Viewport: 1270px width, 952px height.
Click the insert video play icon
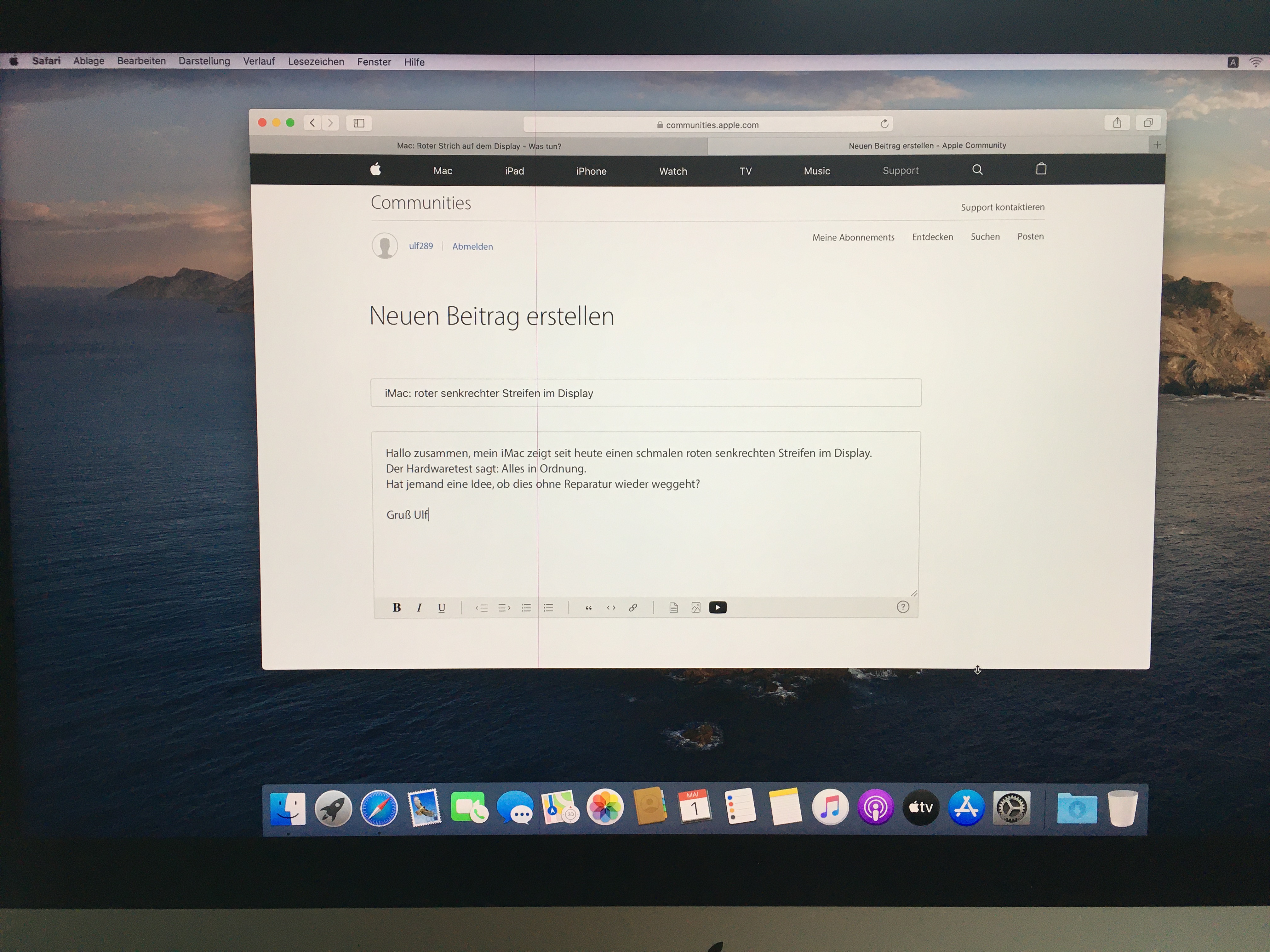(x=718, y=608)
